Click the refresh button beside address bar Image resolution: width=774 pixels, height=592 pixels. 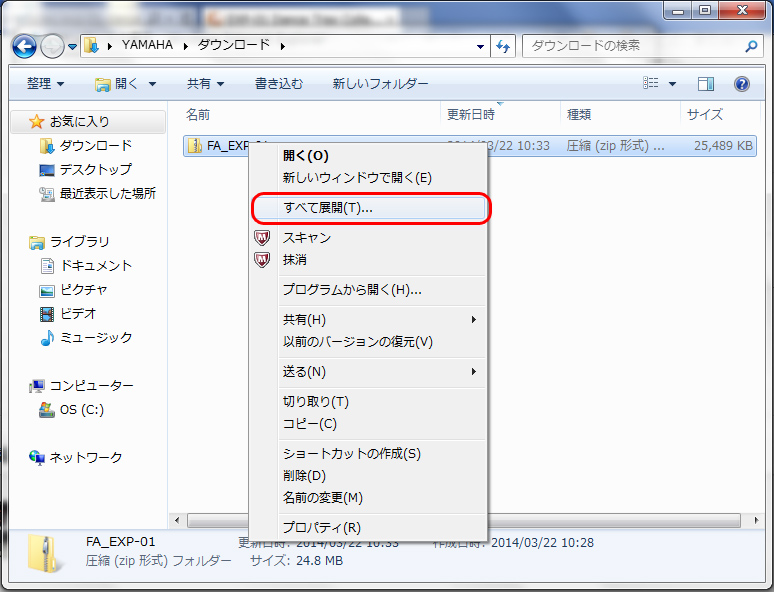[503, 46]
